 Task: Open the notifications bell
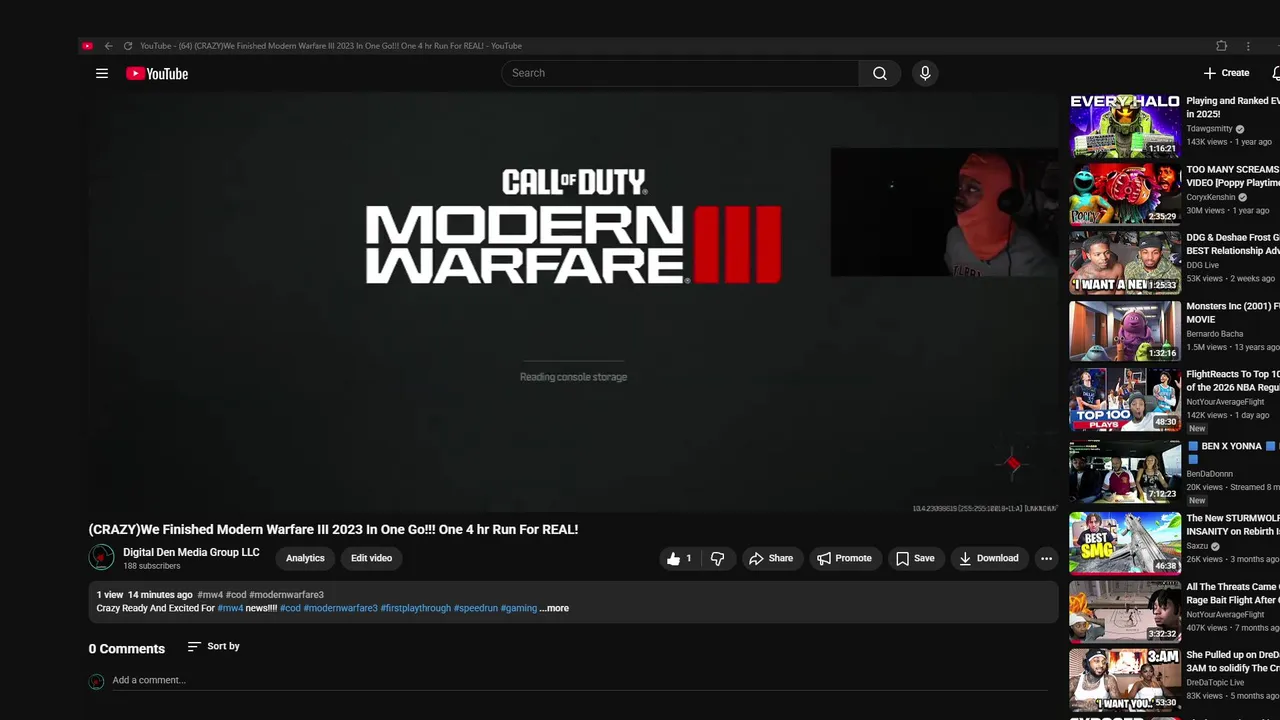point(1276,73)
